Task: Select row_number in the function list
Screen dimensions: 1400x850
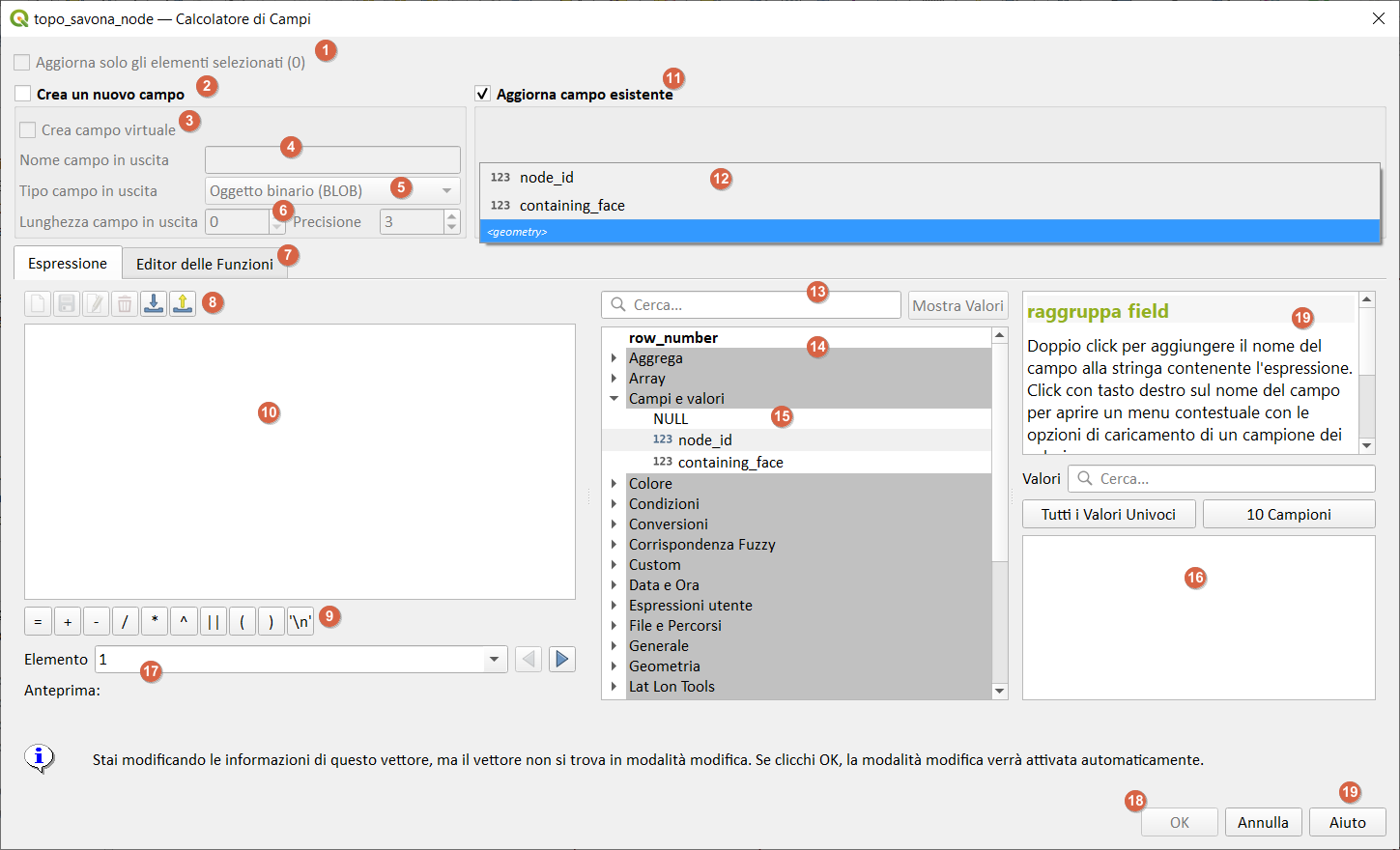Action: point(672,337)
